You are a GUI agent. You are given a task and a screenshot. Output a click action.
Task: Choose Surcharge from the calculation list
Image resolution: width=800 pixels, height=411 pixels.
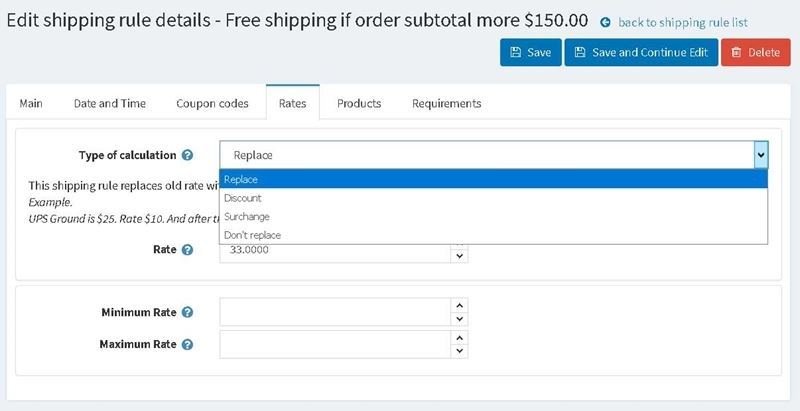493,217
